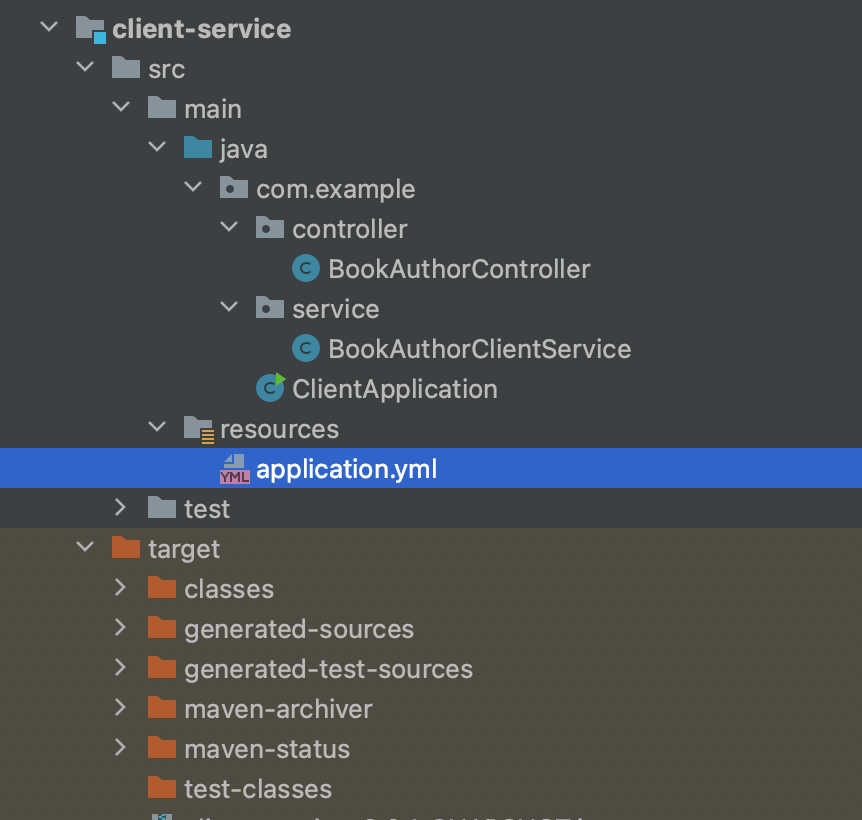862x820 pixels.
Task: Select the application.yml file name
Action: 346,470
